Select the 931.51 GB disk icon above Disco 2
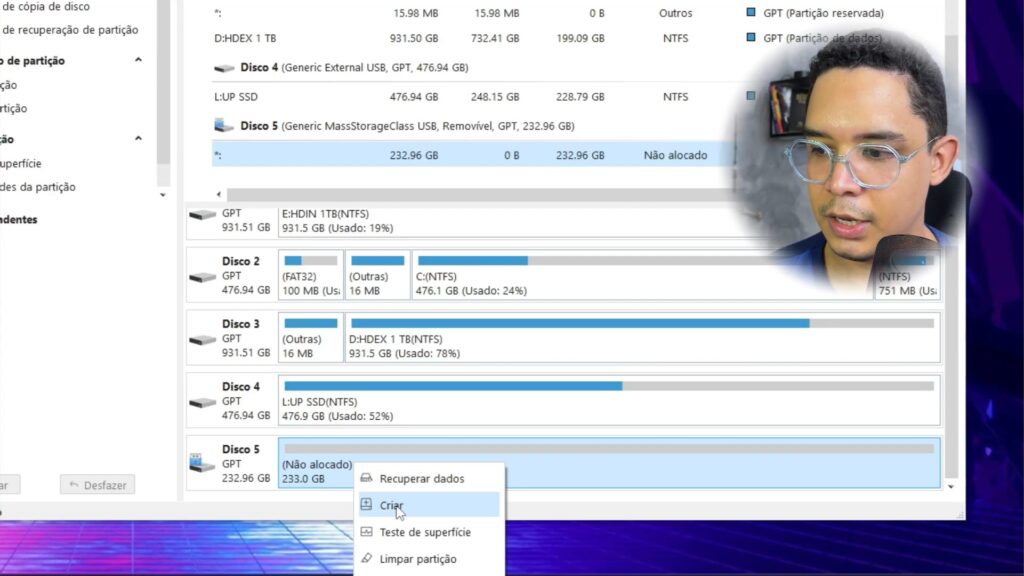The width and height of the screenshot is (1024, 576). [x=202, y=214]
